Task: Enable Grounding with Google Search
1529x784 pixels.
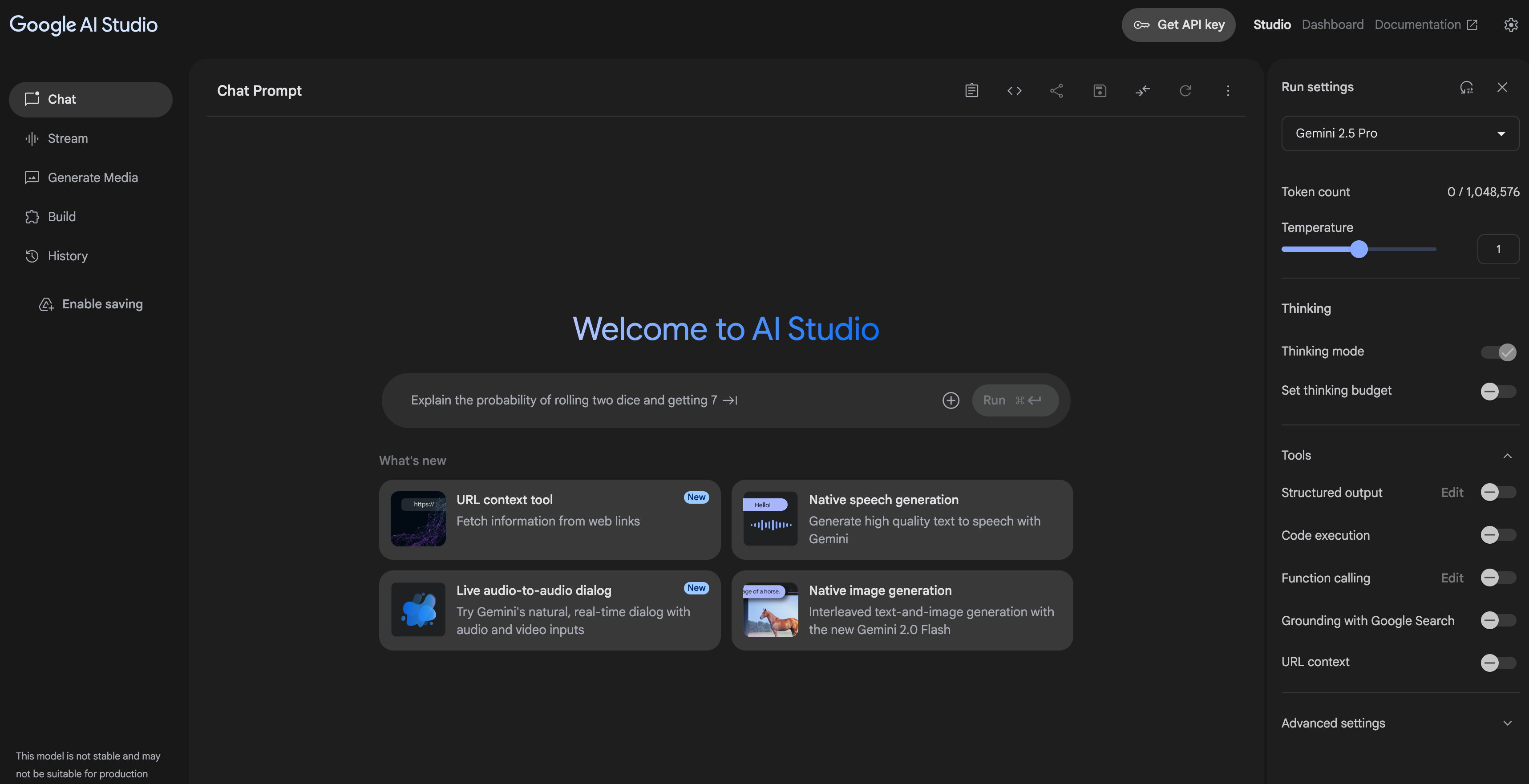Action: pyautogui.click(x=1497, y=620)
